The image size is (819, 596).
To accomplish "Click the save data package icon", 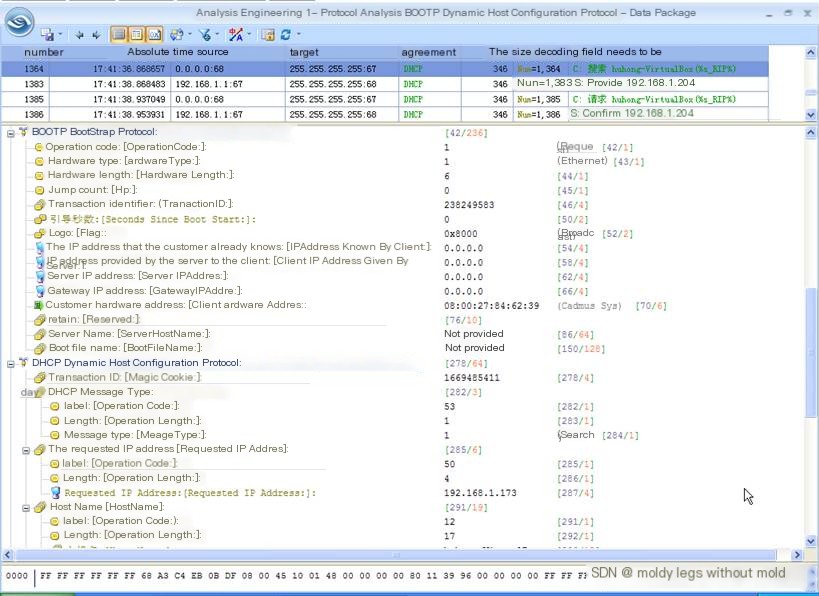I will pyautogui.click(x=48, y=34).
